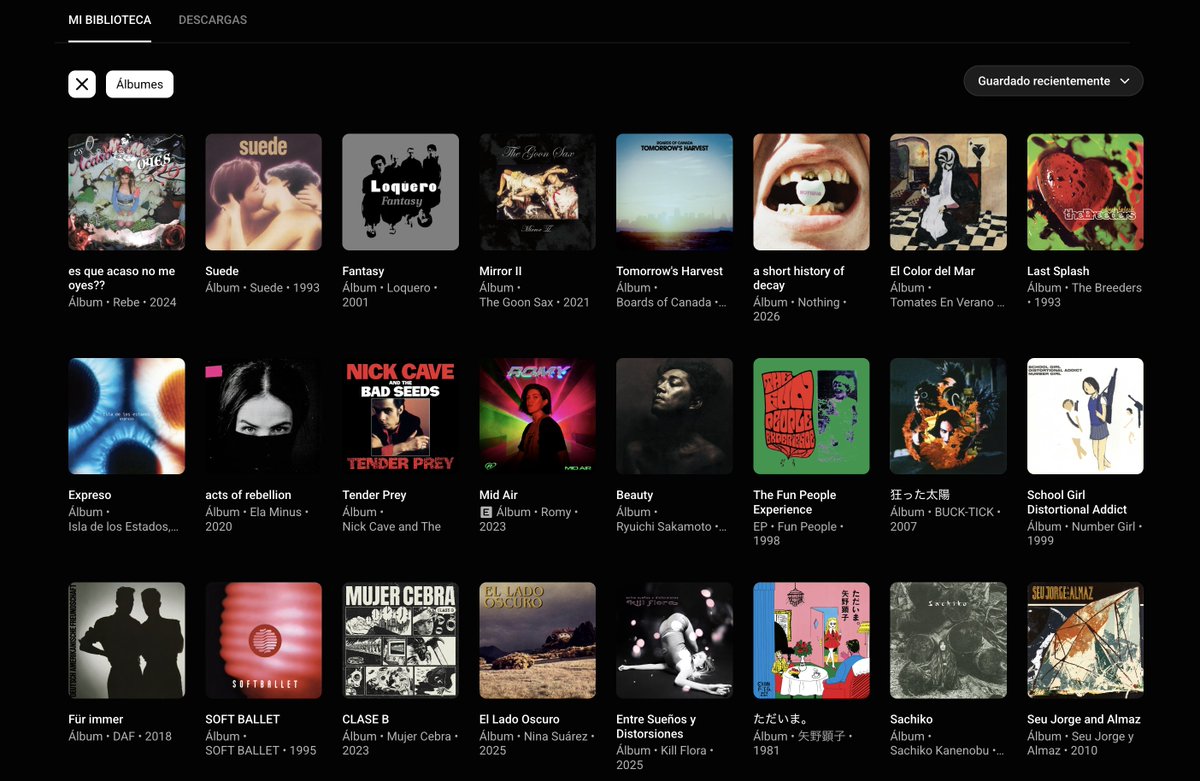Open the ただいま。 album cover
1200x781 pixels.
click(x=812, y=640)
